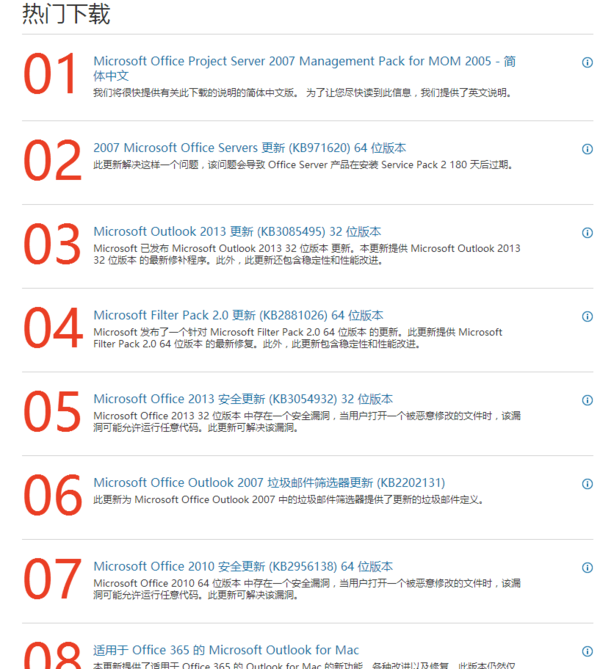
Task: Click info icon for Office 2010 KB2956138
Action: point(587,567)
